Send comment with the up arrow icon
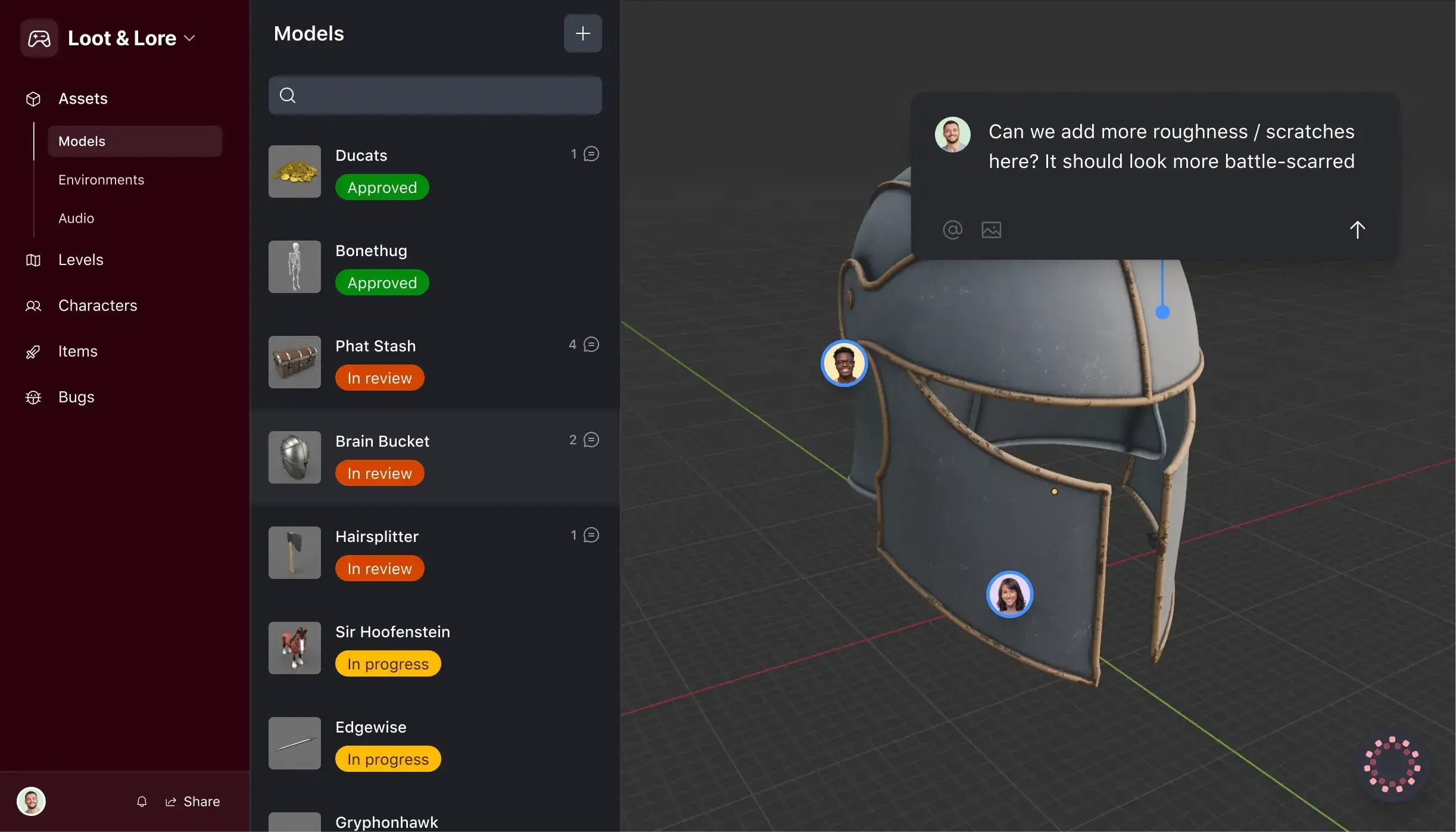This screenshot has width=1456, height=832. coord(1357,229)
